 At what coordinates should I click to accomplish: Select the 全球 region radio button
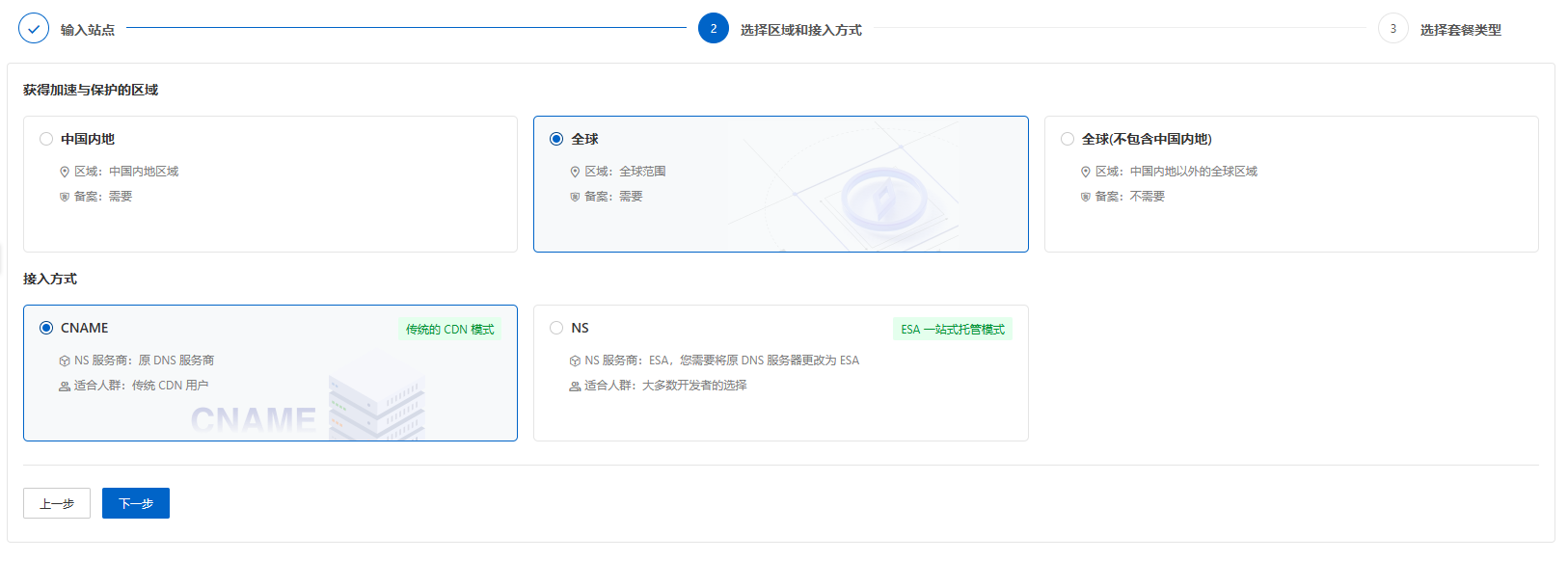(556, 139)
